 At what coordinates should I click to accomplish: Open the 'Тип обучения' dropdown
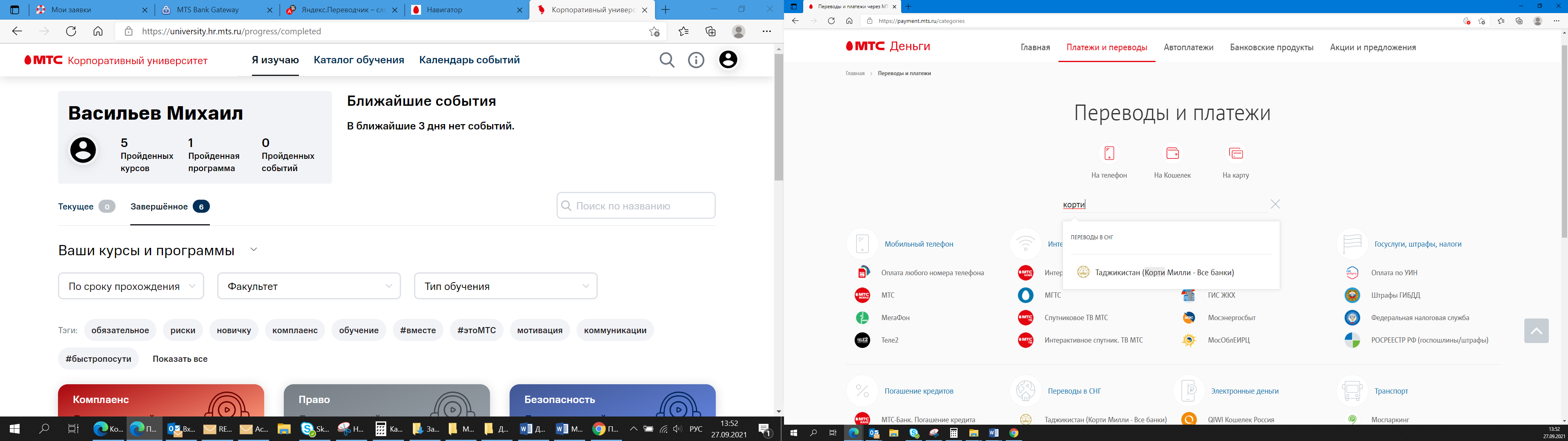click(x=505, y=286)
